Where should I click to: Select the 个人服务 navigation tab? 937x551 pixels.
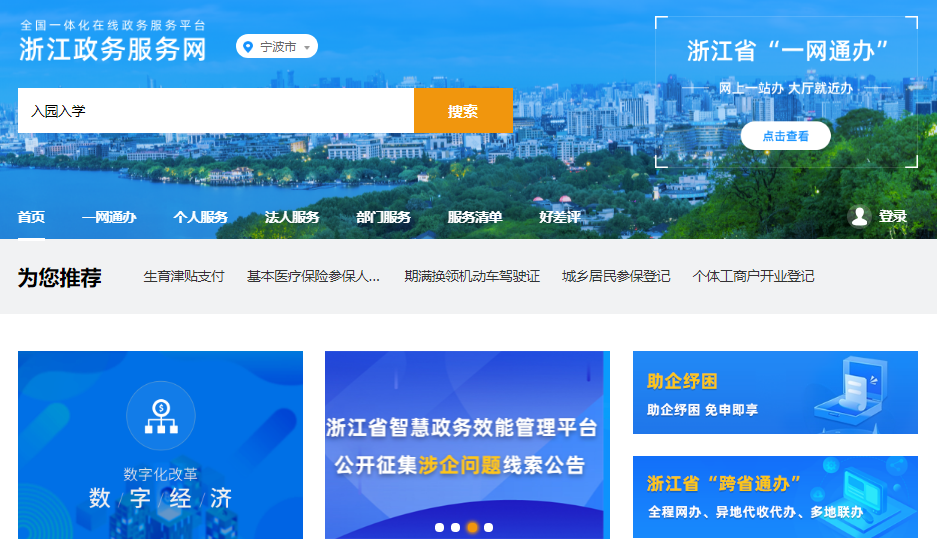(200, 217)
